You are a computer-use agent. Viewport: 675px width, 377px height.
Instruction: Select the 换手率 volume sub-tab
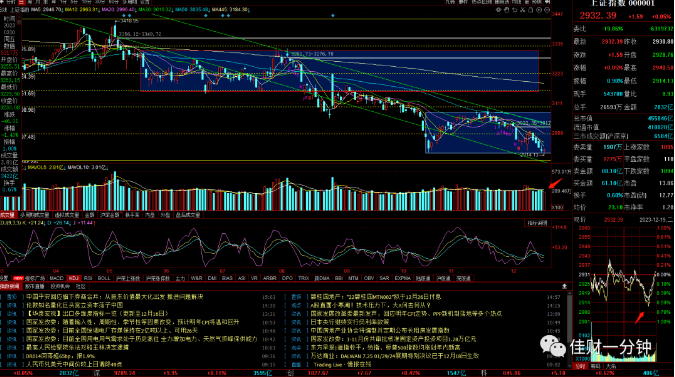(x=132, y=215)
